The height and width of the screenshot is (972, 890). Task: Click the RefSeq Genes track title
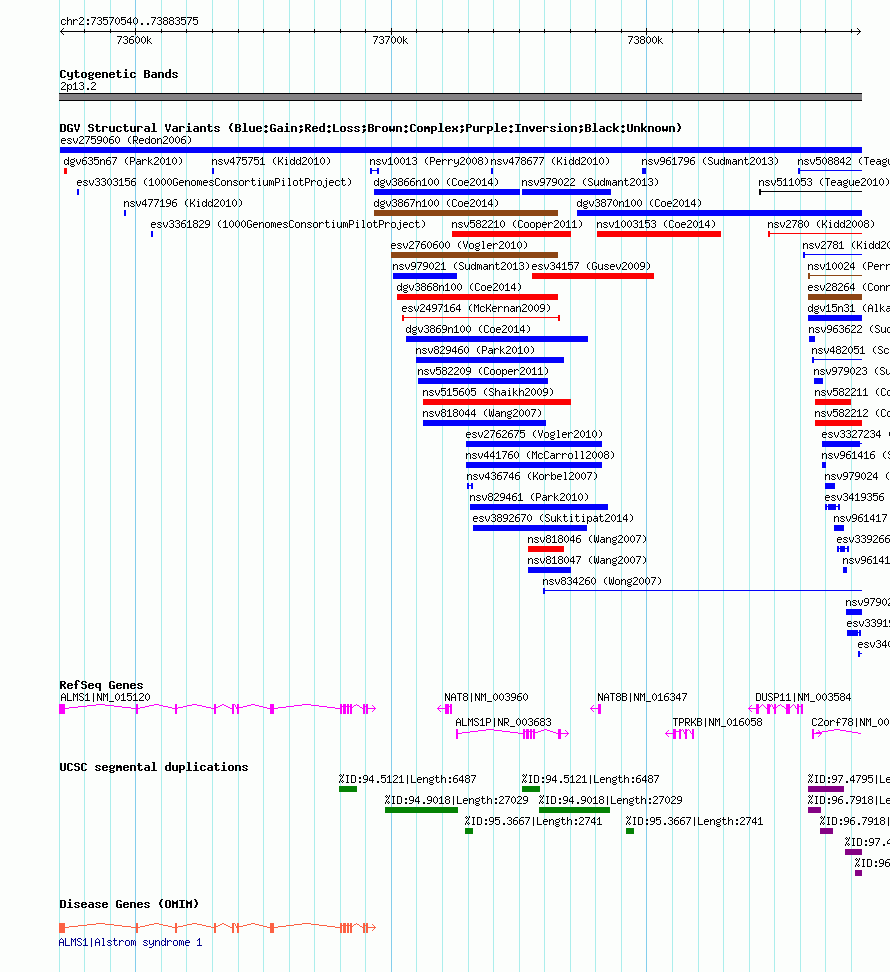click(102, 686)
